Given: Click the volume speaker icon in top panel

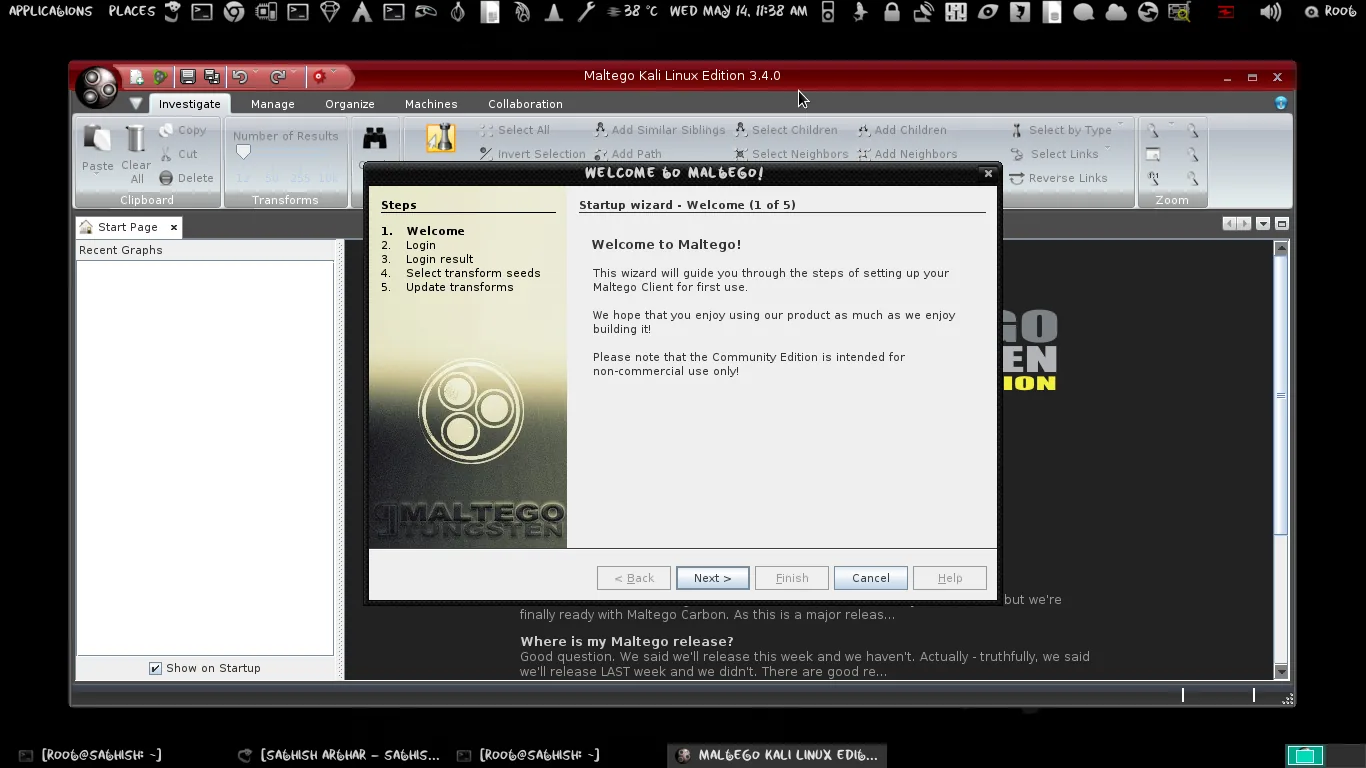Looking at the screenshot, I should point(1271,12).
